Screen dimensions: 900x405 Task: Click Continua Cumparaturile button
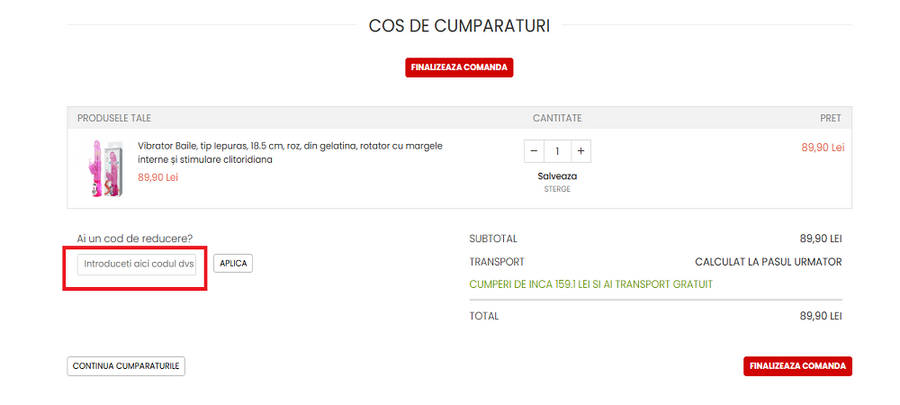pos(126,366)
